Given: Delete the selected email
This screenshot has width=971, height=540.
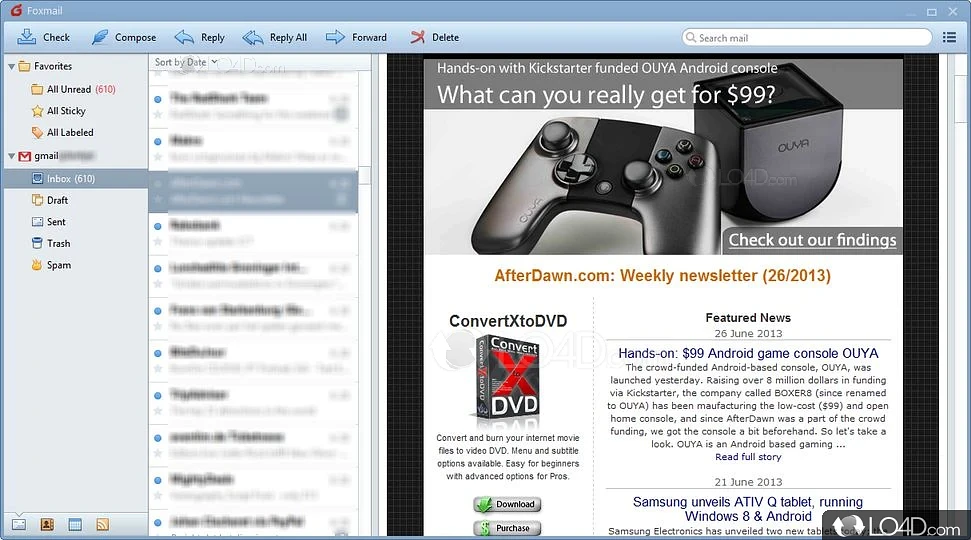Looking at the screenshot, I should pos(434,37).
